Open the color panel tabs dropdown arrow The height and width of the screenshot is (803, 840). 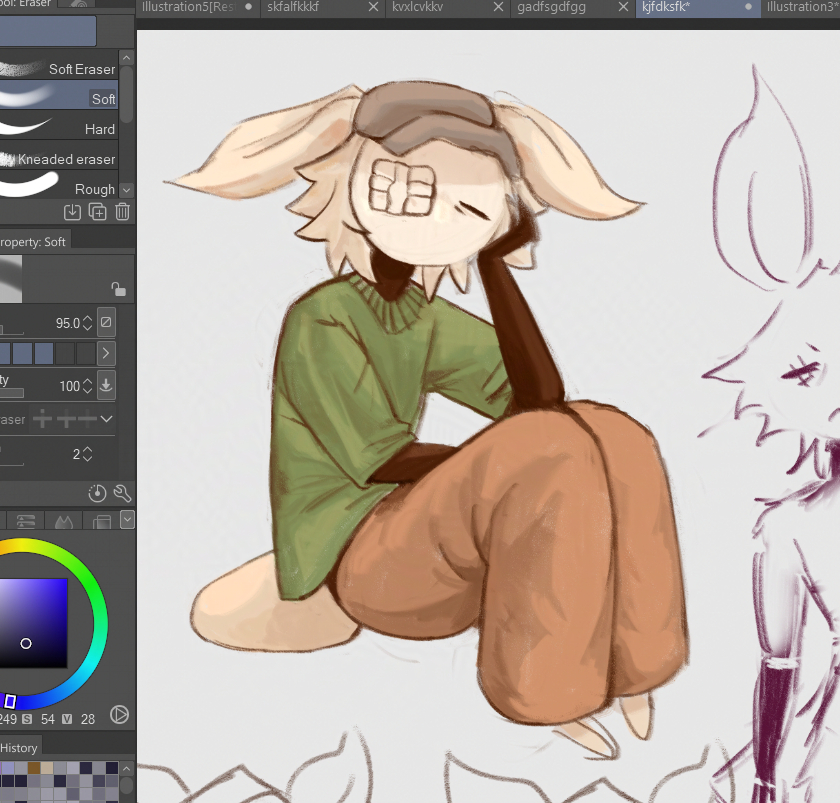coord(127,519)
